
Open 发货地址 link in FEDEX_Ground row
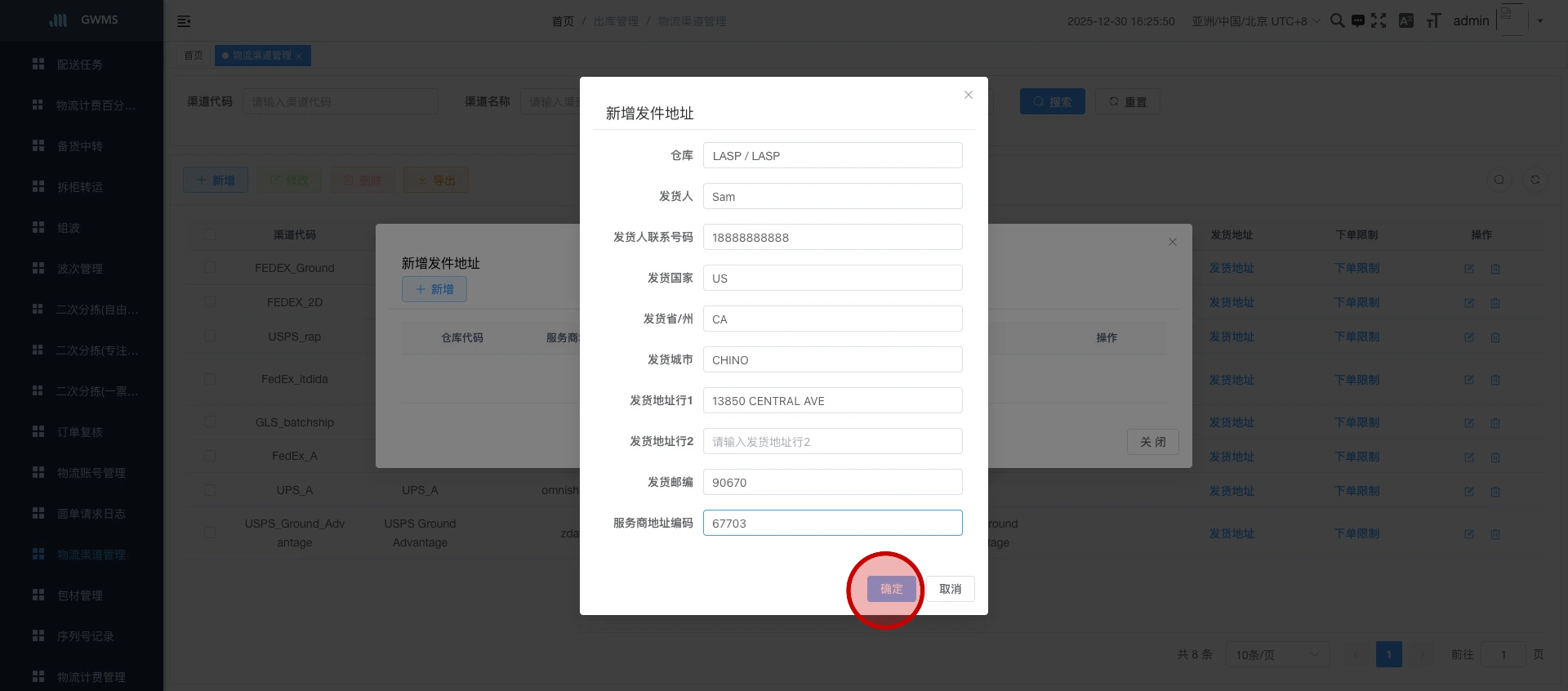pyautogui.click(x=1232, y=268)
